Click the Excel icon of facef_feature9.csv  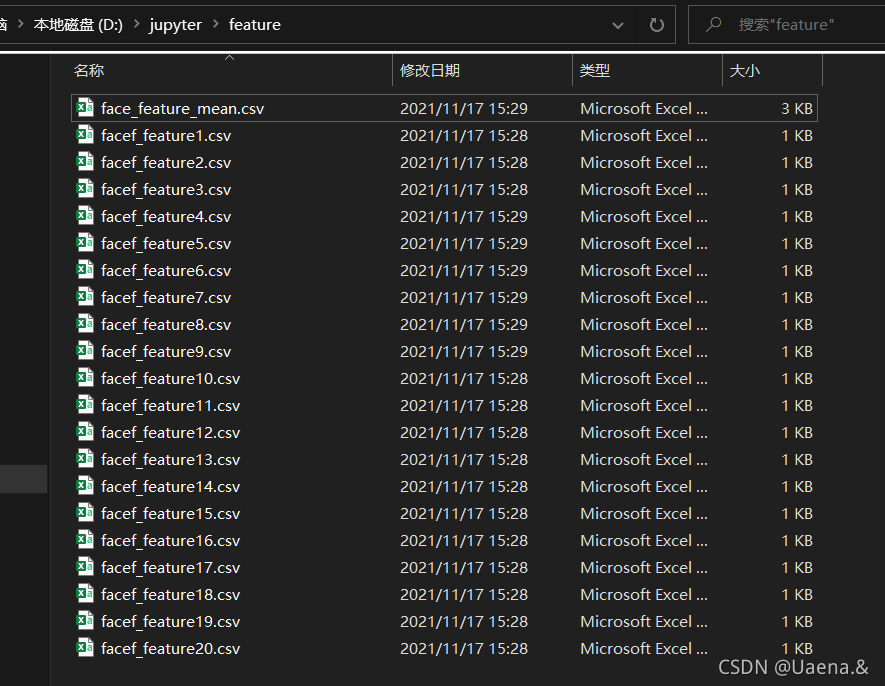pos(85,351)
